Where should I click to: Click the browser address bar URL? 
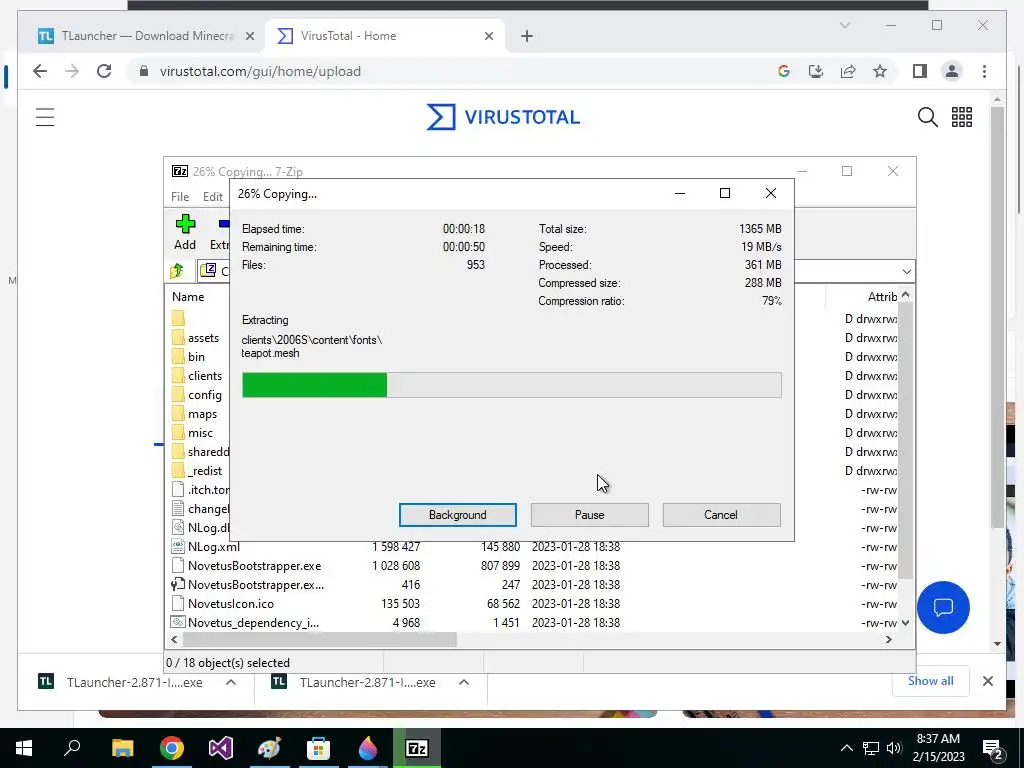(x=260, y=71)
